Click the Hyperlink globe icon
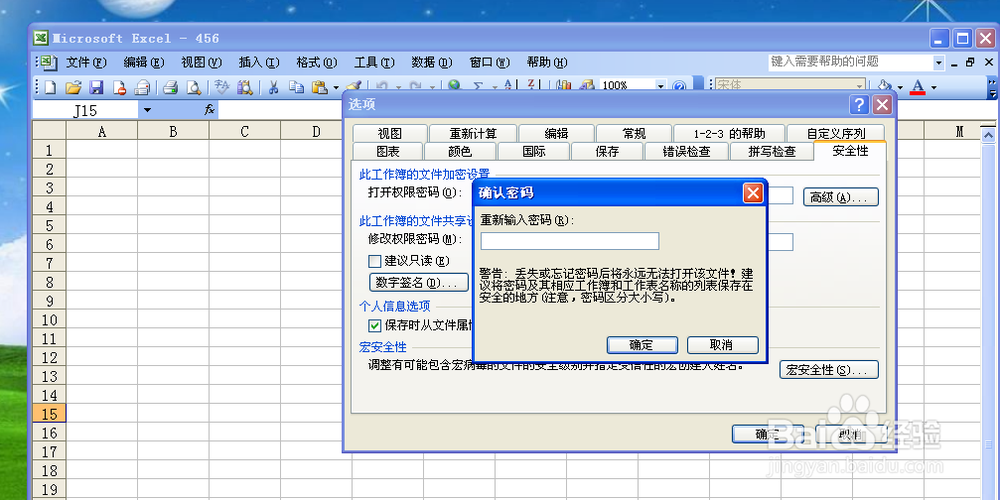 coord(454,85)
